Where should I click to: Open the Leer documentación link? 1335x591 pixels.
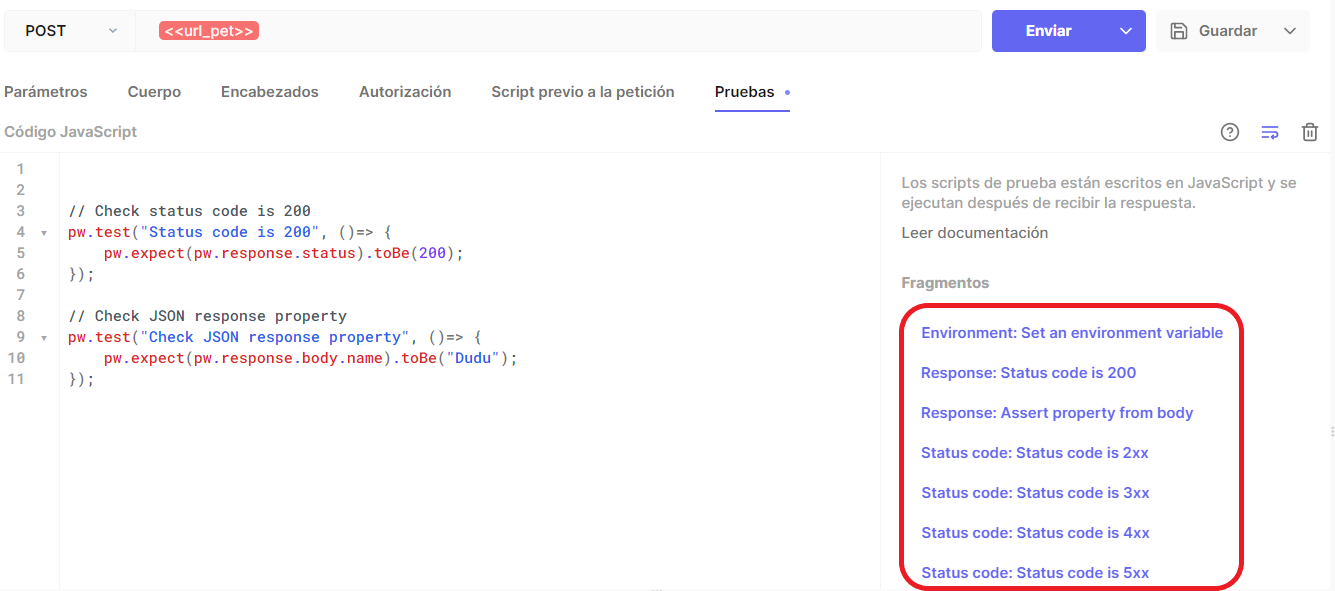click(975, 233)
